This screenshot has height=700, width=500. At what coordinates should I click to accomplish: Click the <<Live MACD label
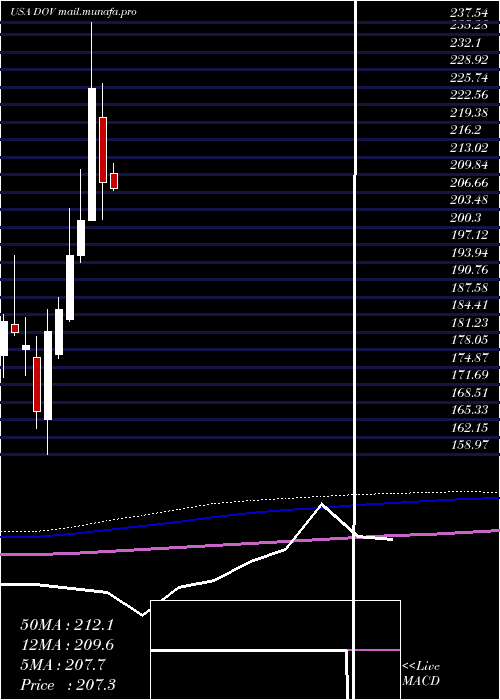[421, 673]
